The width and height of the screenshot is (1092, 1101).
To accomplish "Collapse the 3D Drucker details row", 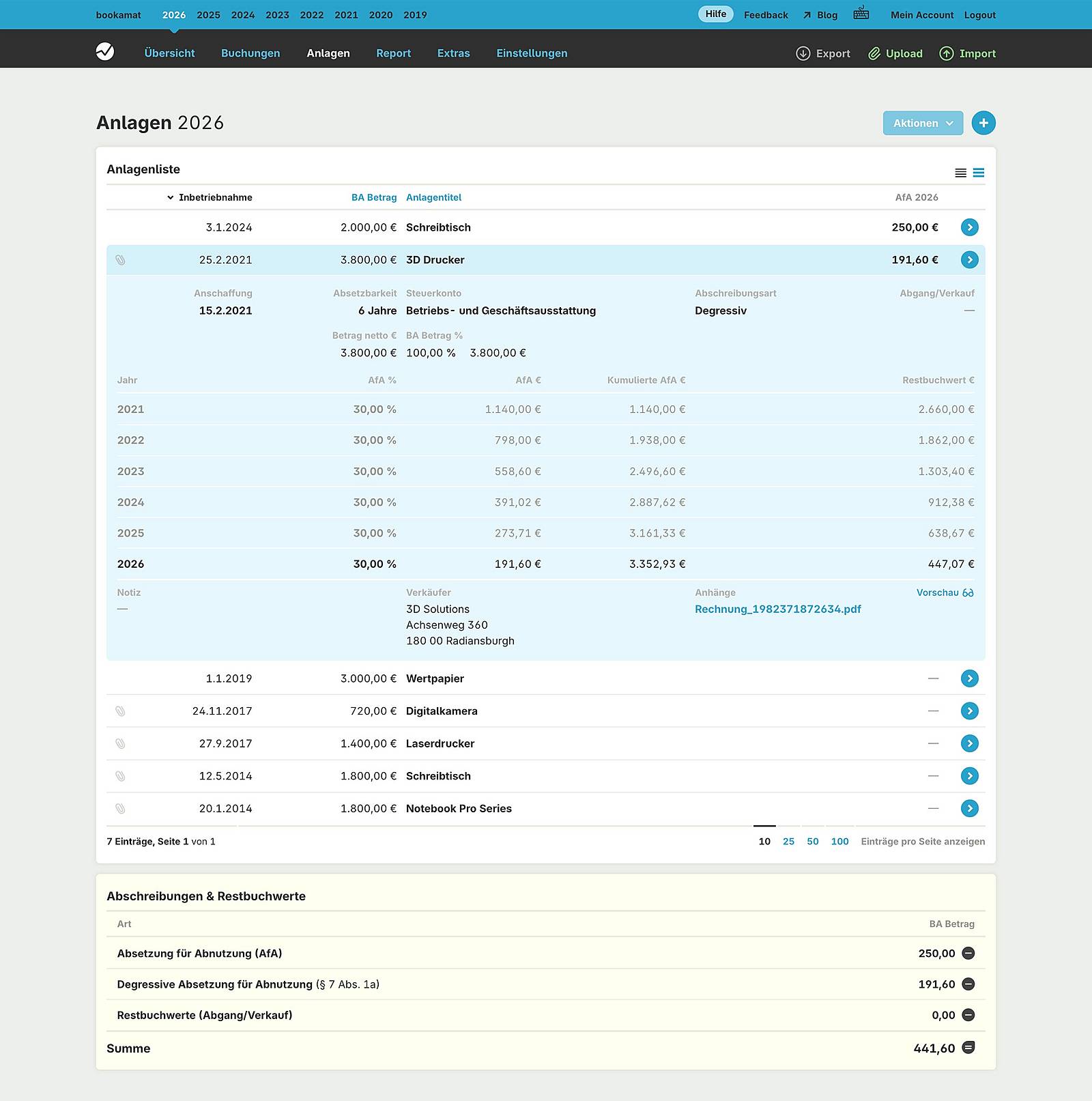I will tap(969, 260).
